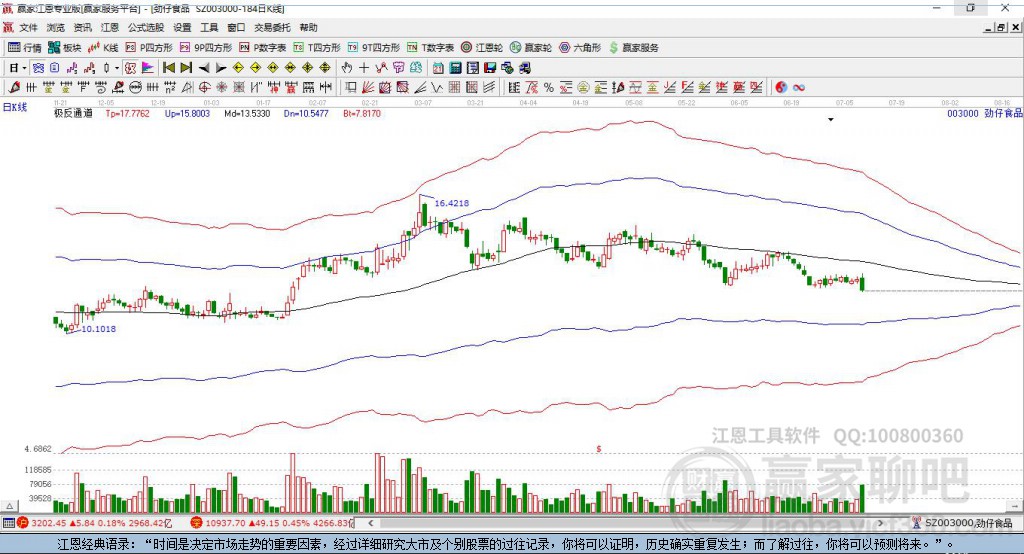Click the black right arrow icon

pos(221,68)
